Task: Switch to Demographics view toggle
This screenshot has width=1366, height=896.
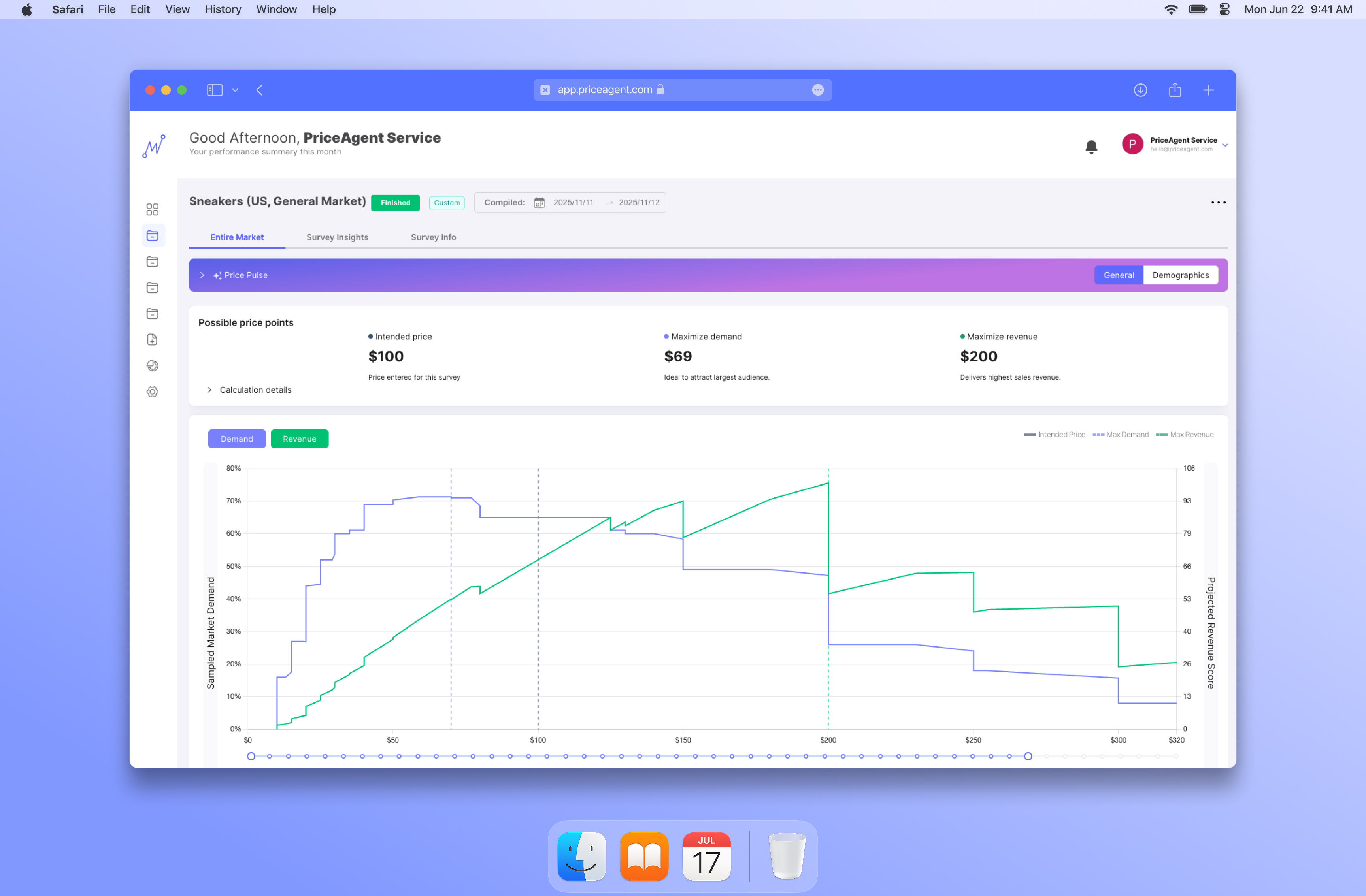Action: click(x=1180, y=275)
